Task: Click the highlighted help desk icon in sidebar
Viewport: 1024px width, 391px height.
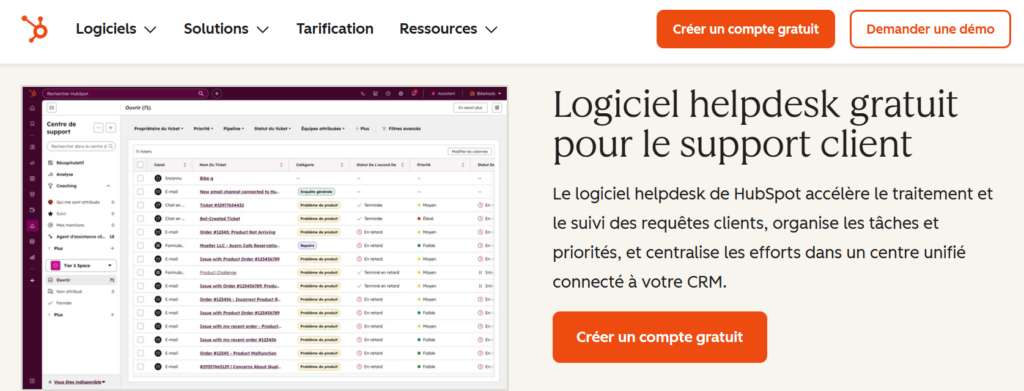Action: tap(33, 225)
